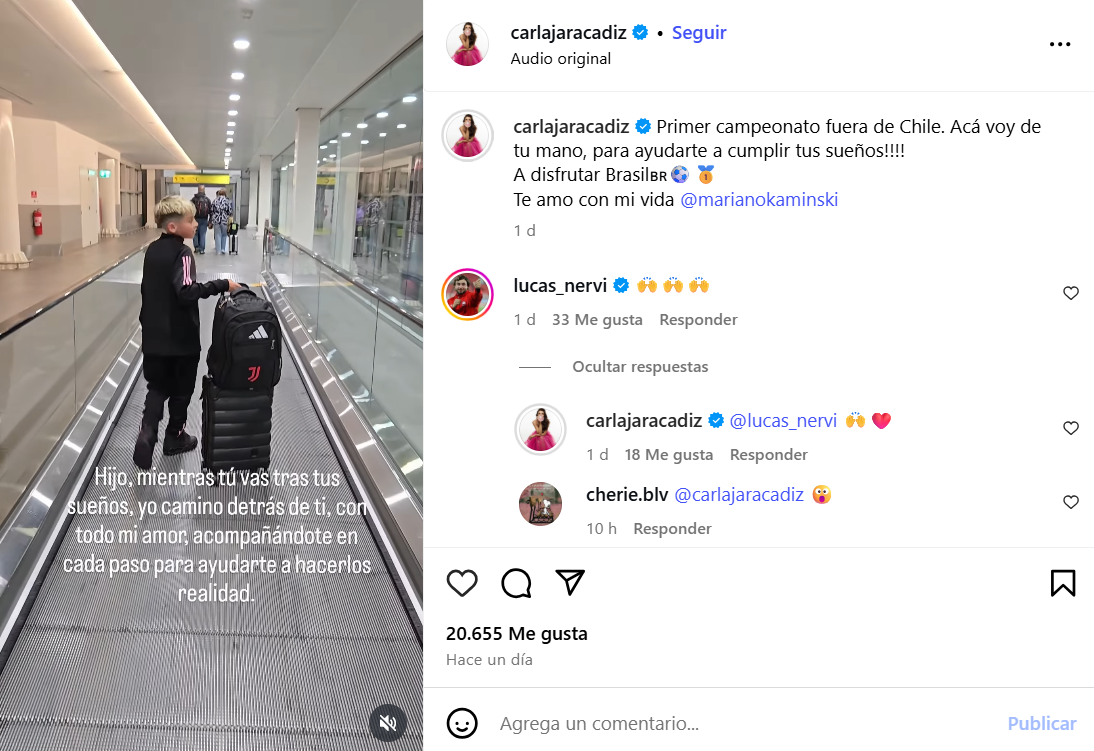Like the lucas_nervi comment
This screenshot has height=751, width=1094.
pyautogui.click(x=1071, y=293)
